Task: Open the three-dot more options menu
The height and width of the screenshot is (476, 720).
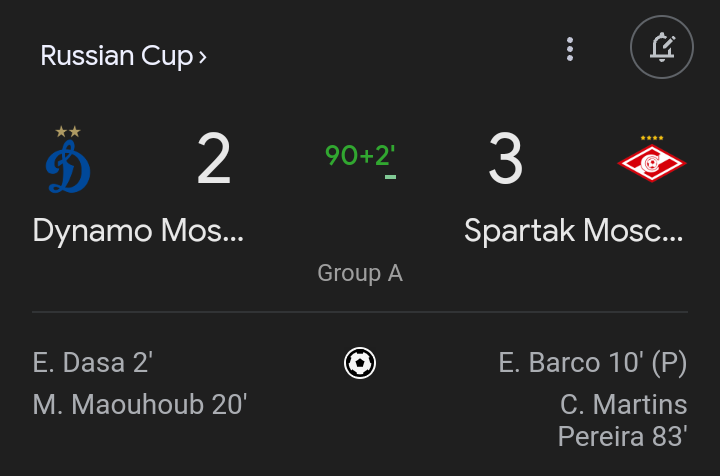Action: [x=570, y=49]
